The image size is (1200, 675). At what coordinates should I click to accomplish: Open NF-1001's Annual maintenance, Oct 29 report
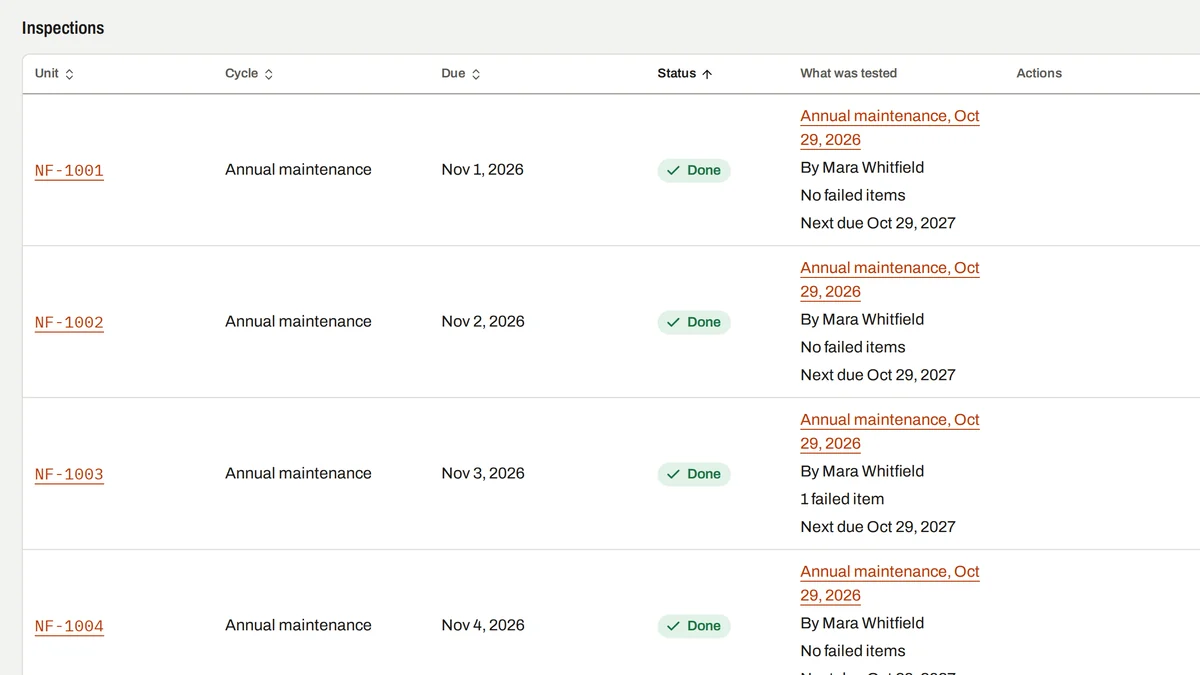(x=890, y=128)
